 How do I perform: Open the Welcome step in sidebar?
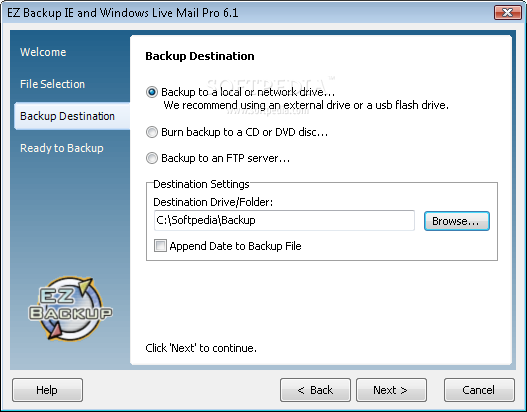pos(43,52)
